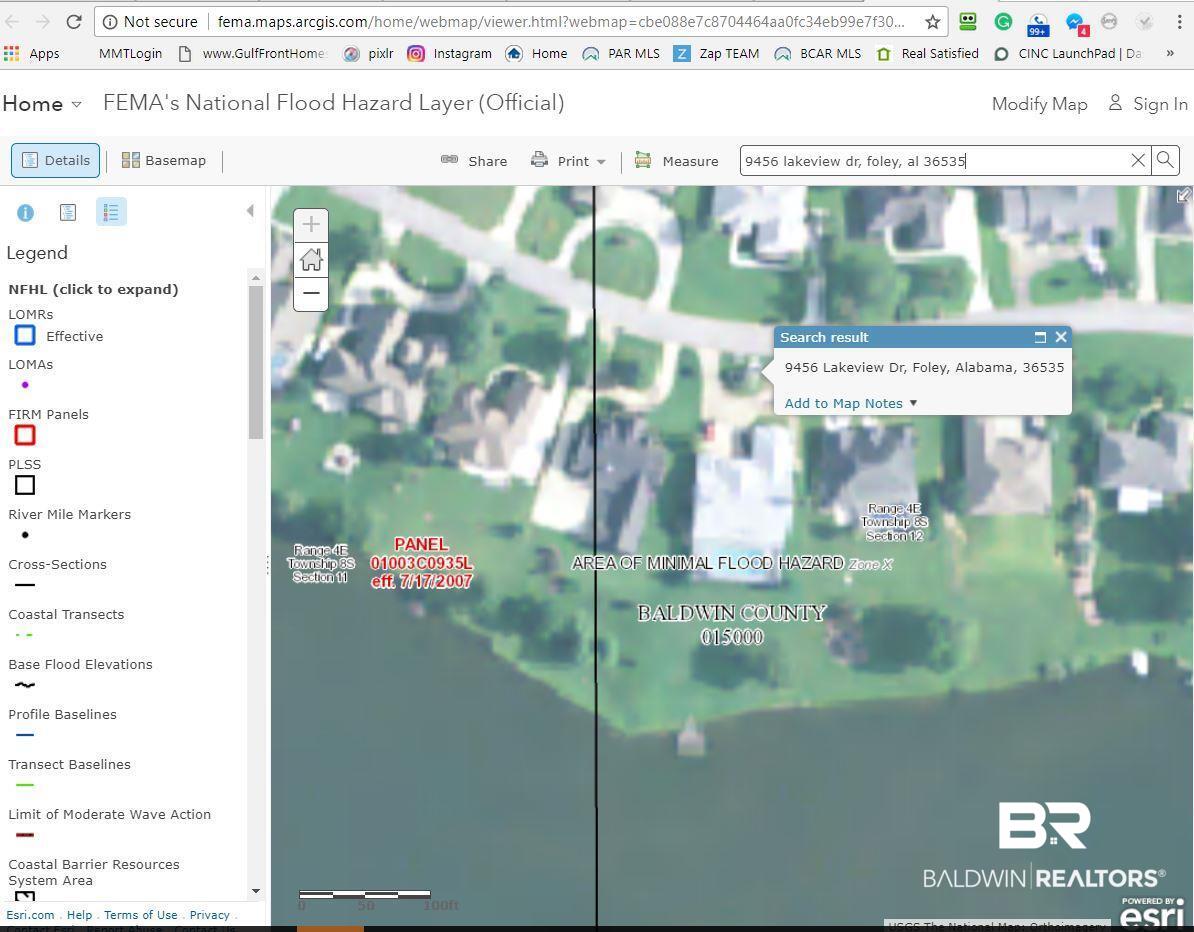The height and width of the screenshot is (932, 1194).
Task: Expand the Print dropdown
Action: point(569,161)
